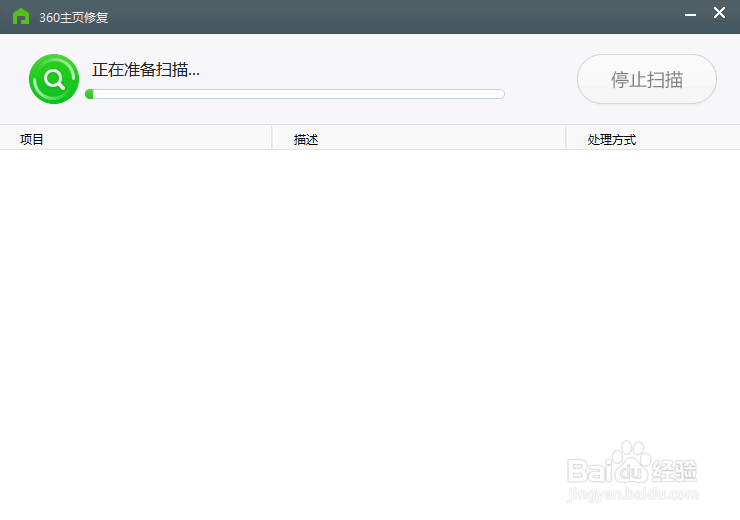Select the 项目 column header
This screenshot has width=740, height=520.
pos(136,138)
